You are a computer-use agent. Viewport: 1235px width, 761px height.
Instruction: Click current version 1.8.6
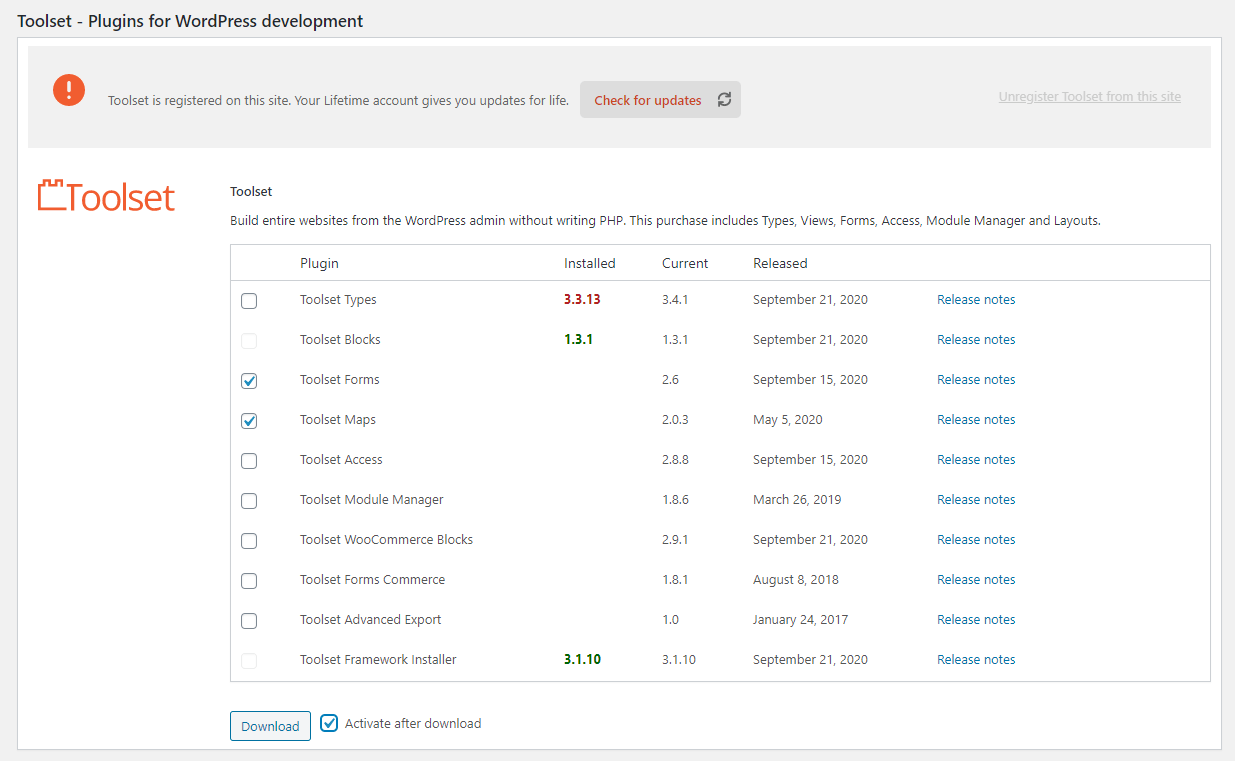[675, 500]
